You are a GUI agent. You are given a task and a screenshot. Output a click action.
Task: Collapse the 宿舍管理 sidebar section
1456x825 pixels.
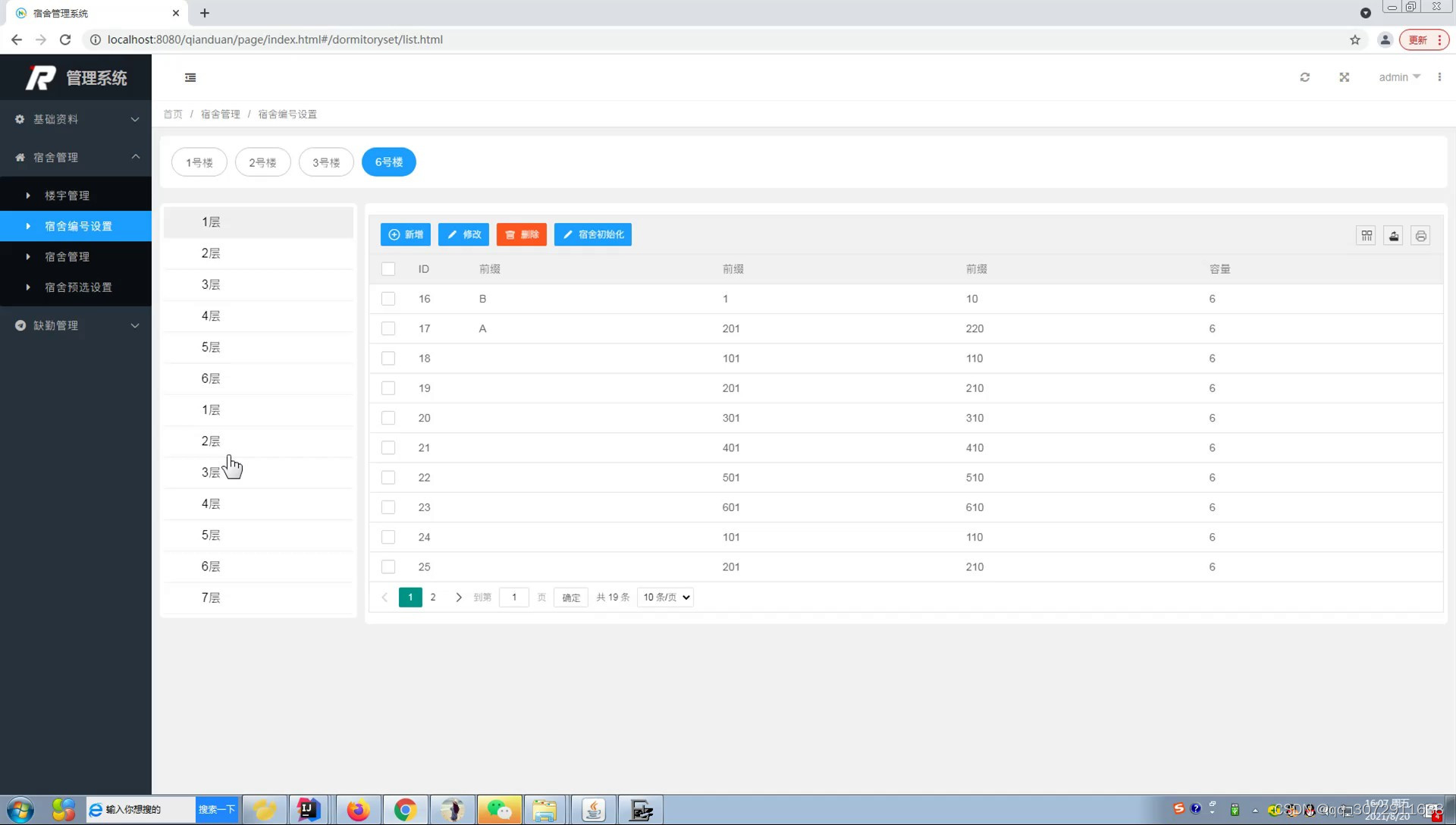[x=76, y=157]
